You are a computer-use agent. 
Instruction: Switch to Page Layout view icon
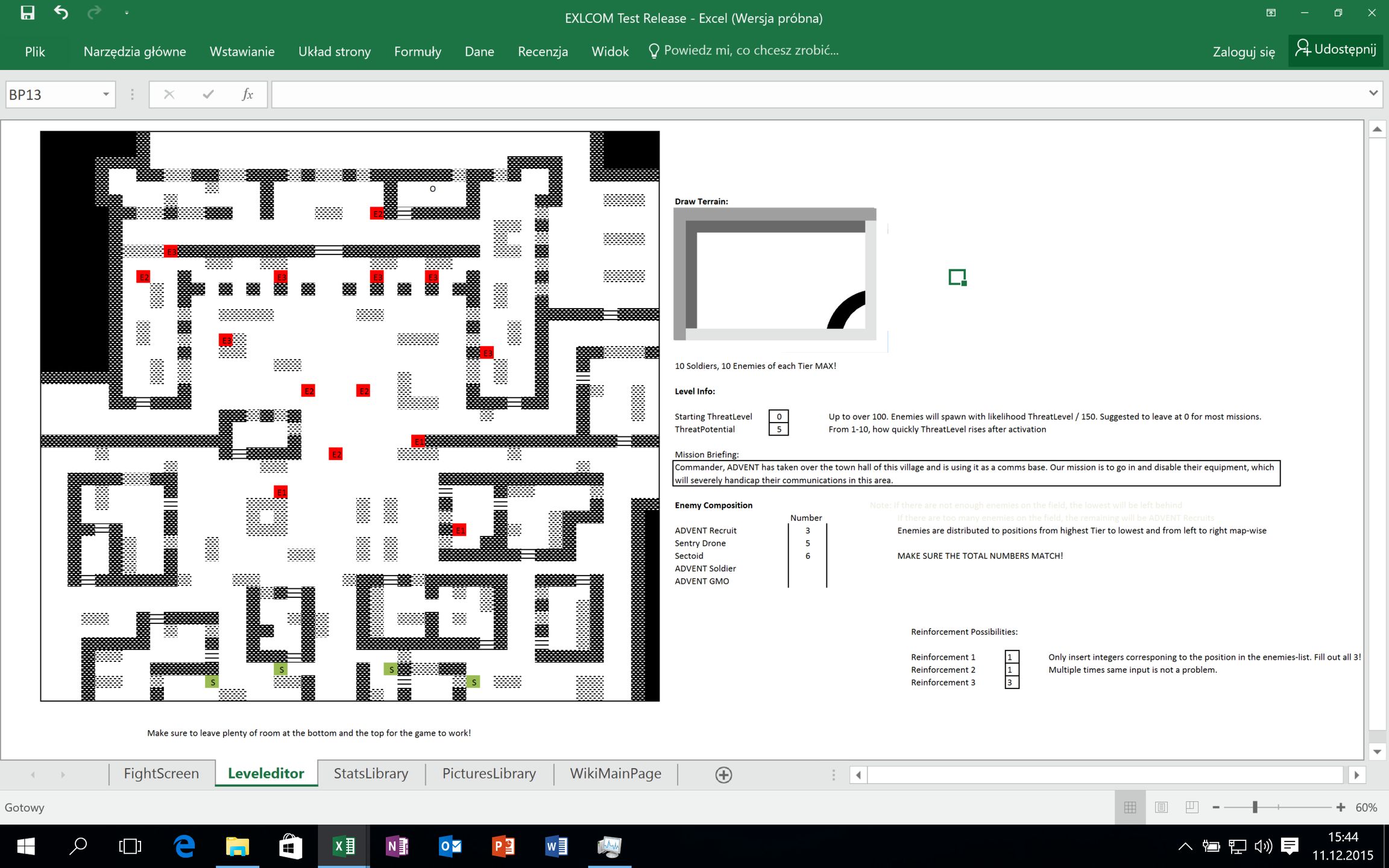coord(1161,807)
